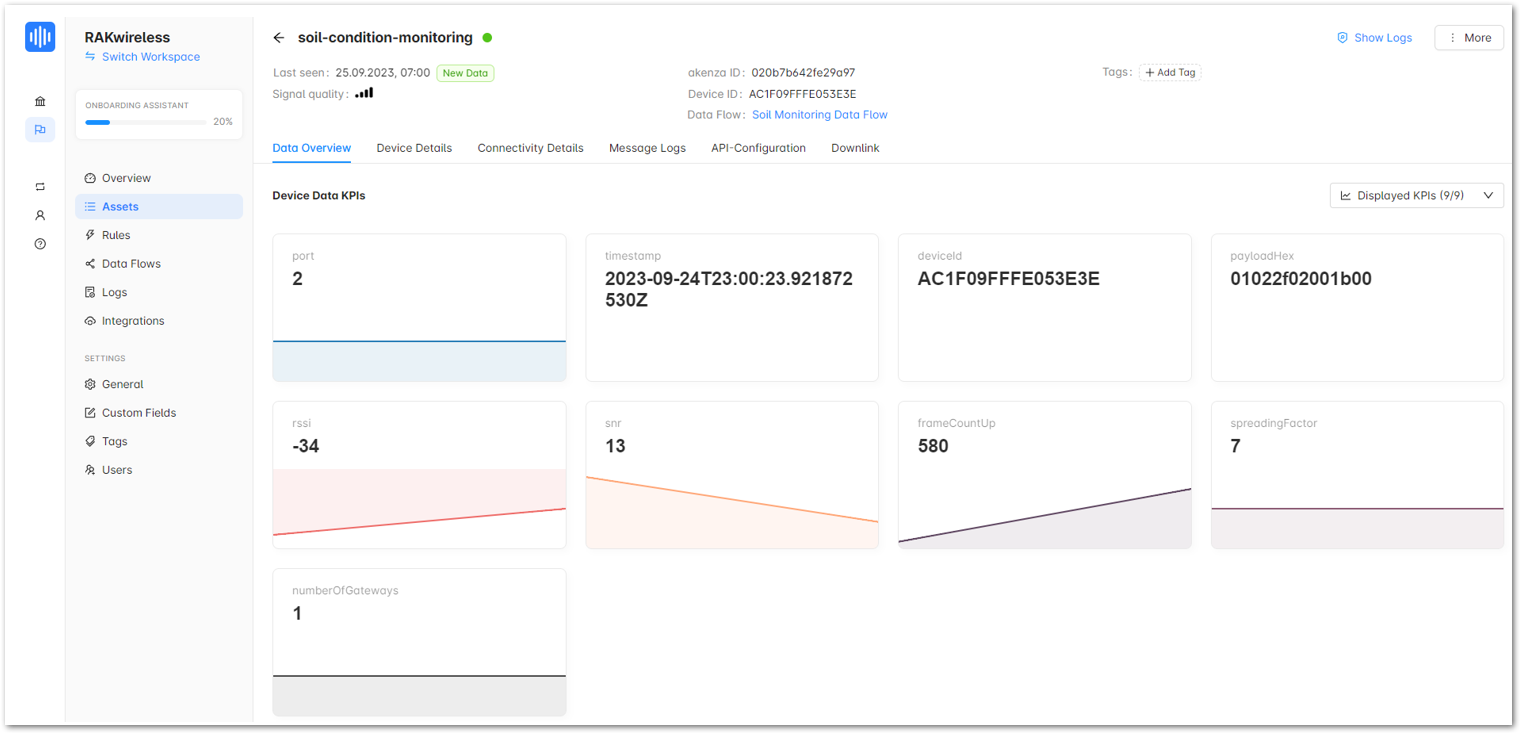Click the frameCountUp purple trend chart
Image resolution: width=1521 pixels, height=734 pixels.
[1044, 517]
